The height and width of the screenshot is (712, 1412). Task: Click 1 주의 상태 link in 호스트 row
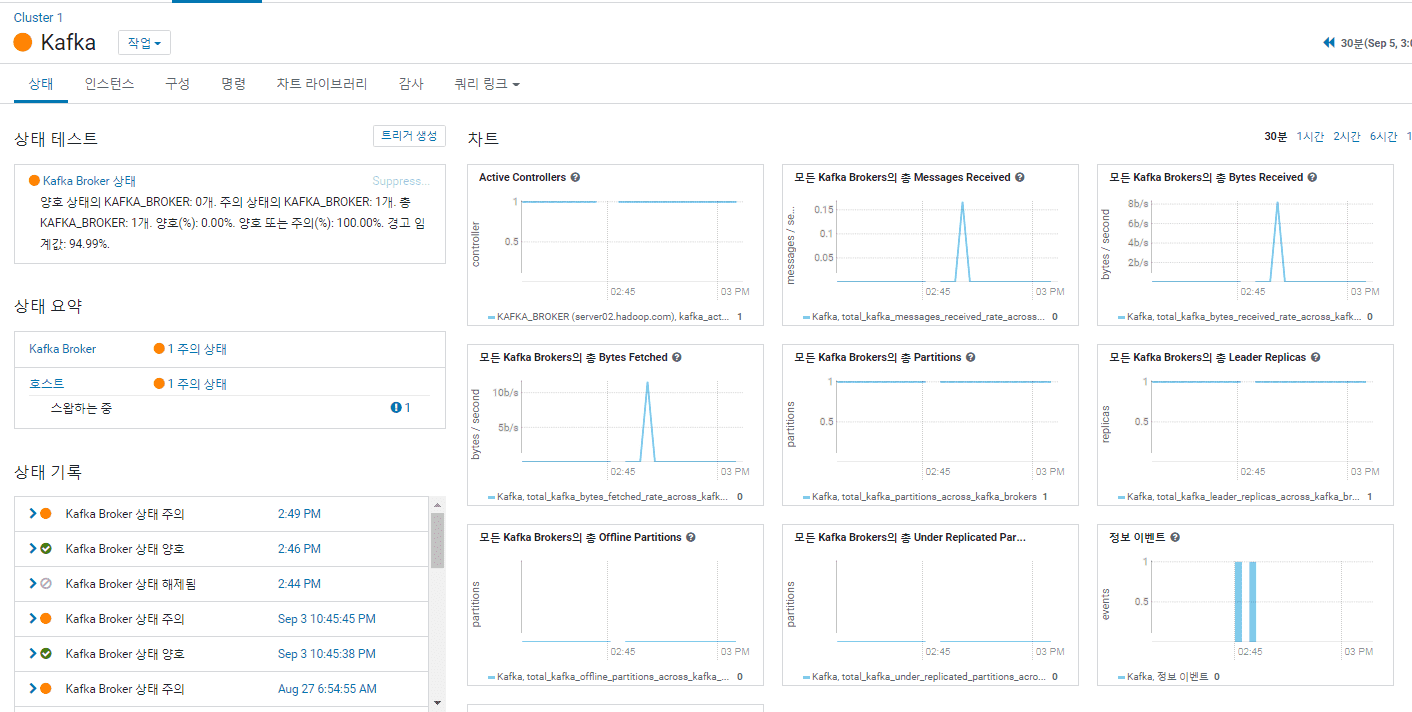tap(197, 384)
